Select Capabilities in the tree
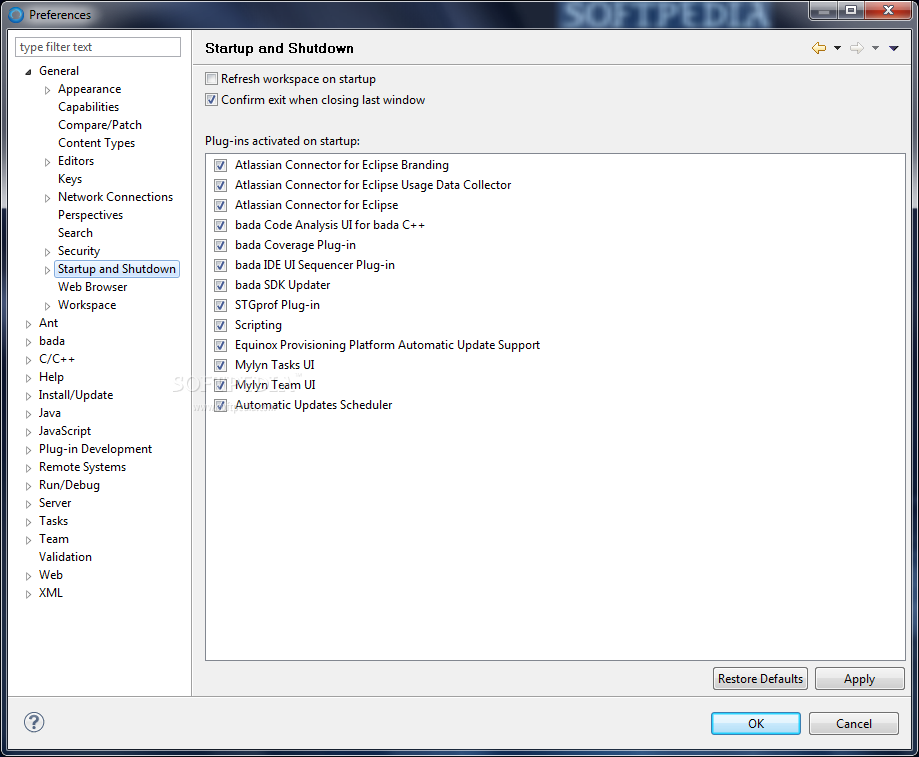The width and height of the screenshot is (919, 757). point(89,107)
